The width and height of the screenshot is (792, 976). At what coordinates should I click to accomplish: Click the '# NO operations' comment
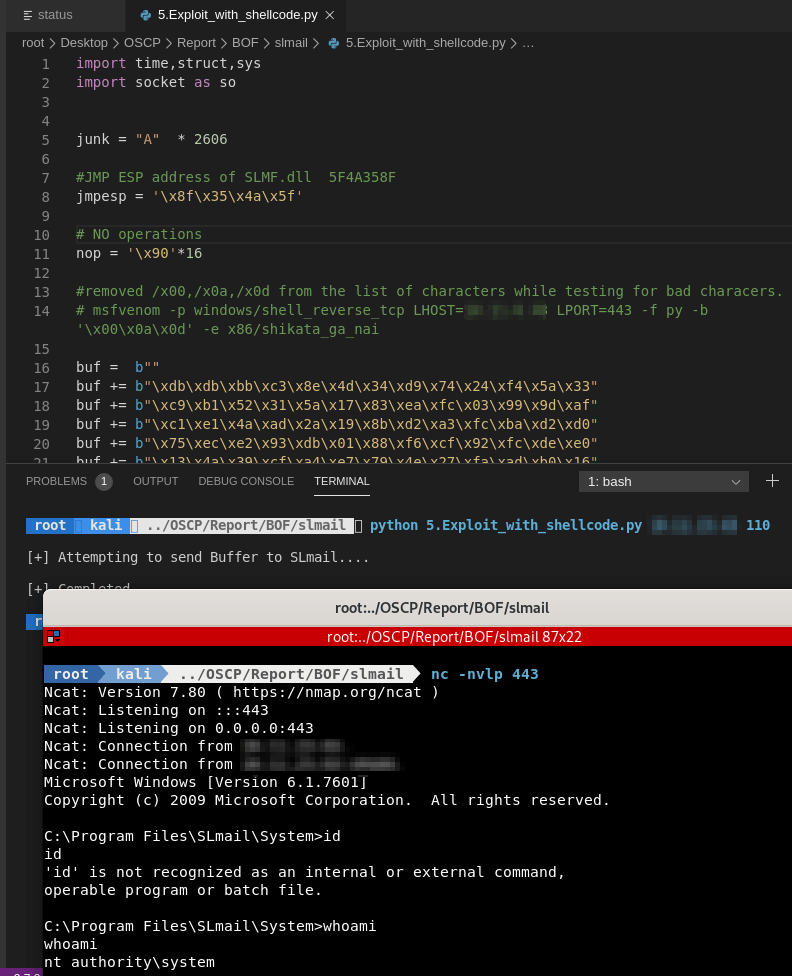[139, 235]
